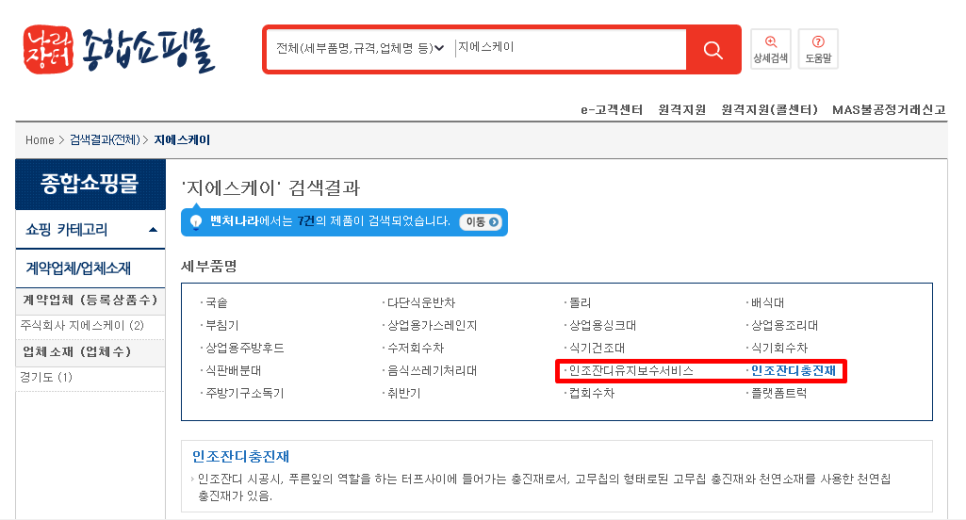Open 도움말 help icon

tap(818, 49)
